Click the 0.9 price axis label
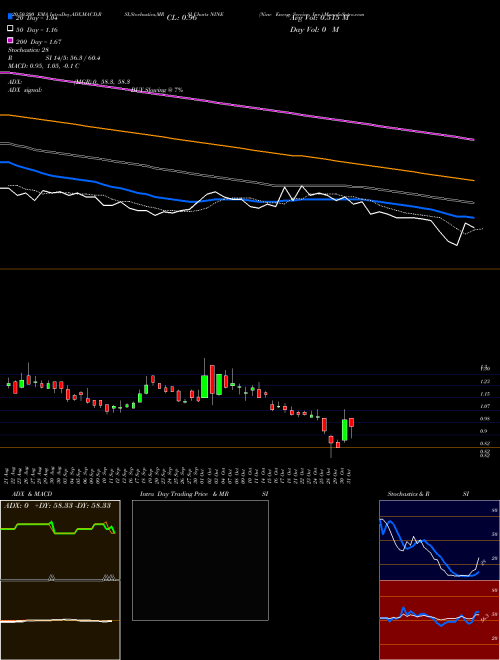The image size is (500, 660). point(484,431)
